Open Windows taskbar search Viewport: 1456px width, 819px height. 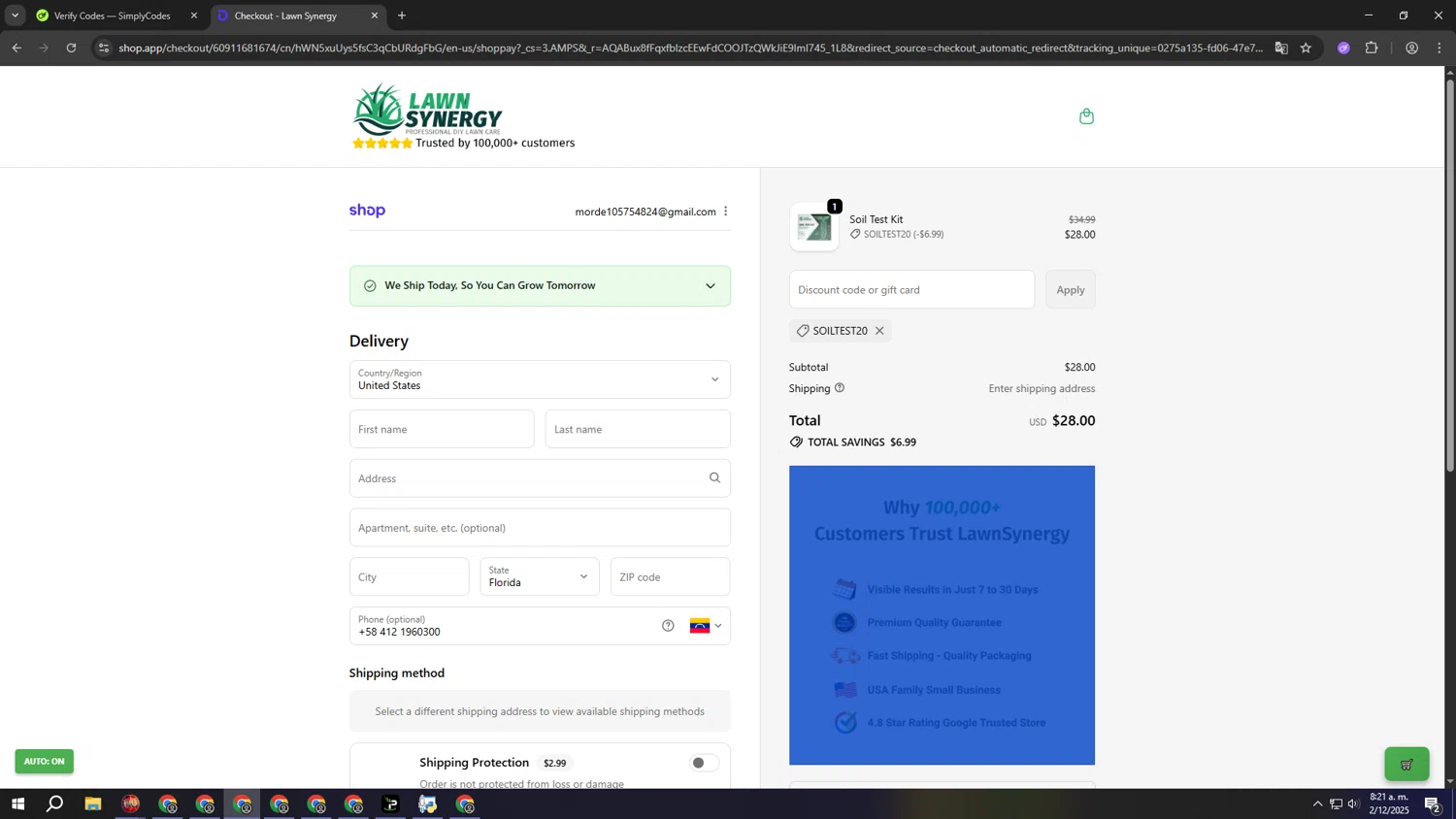click(x=55, y=804)
